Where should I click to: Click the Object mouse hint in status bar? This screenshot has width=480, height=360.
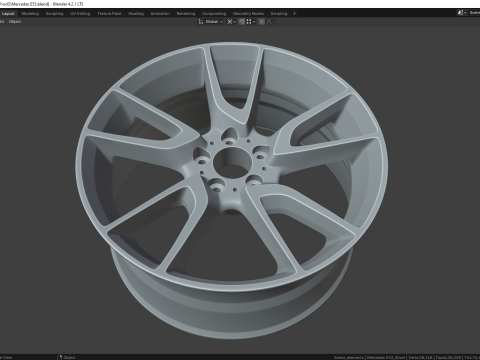pyautogui.click(x=67, y=357)
